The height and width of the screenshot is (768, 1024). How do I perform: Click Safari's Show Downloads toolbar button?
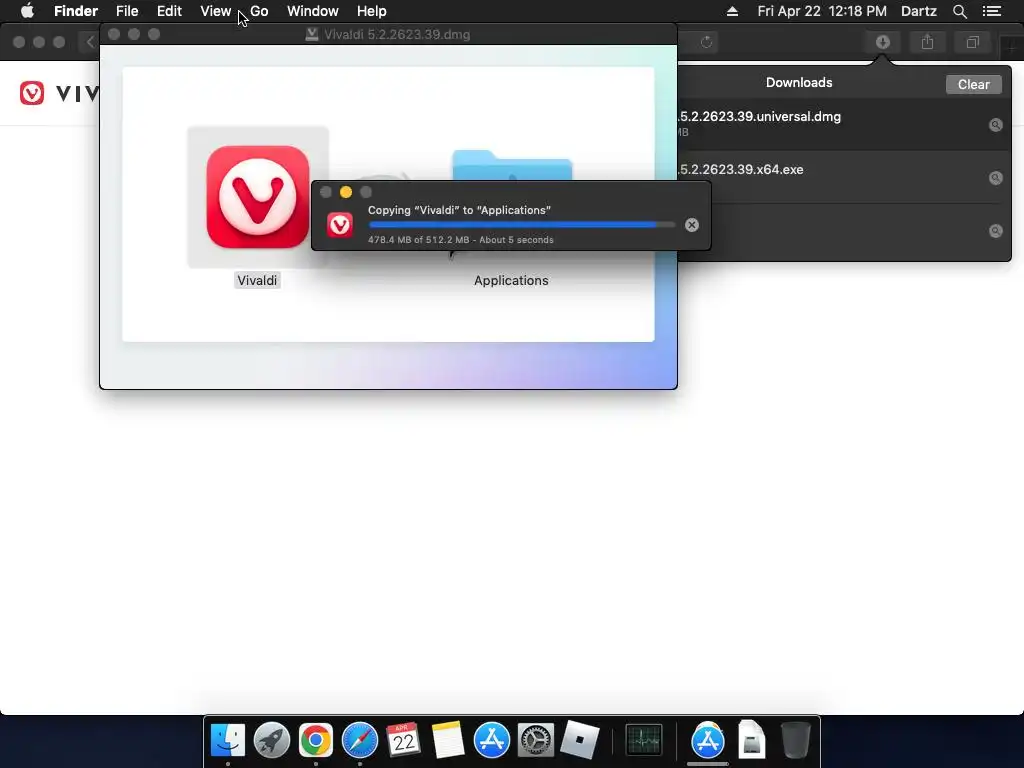882,42
